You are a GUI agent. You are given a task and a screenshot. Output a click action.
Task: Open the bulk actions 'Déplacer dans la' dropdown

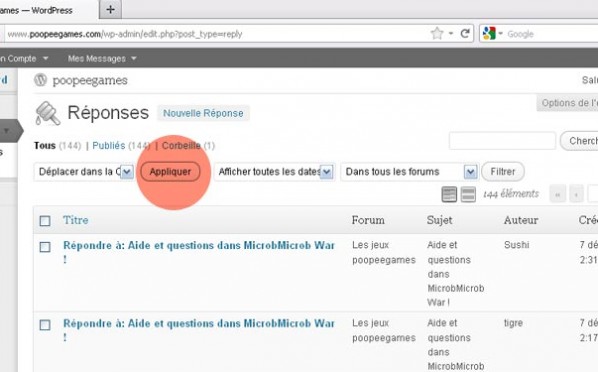click(x=84, y=172)
